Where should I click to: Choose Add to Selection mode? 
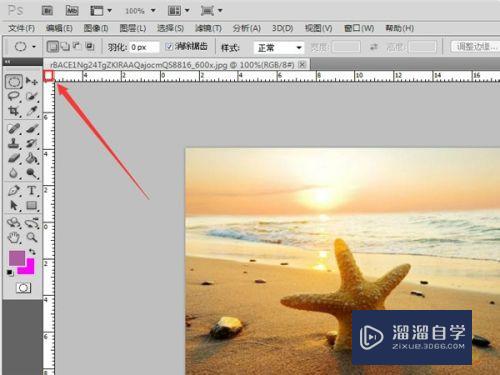(66, 47)
